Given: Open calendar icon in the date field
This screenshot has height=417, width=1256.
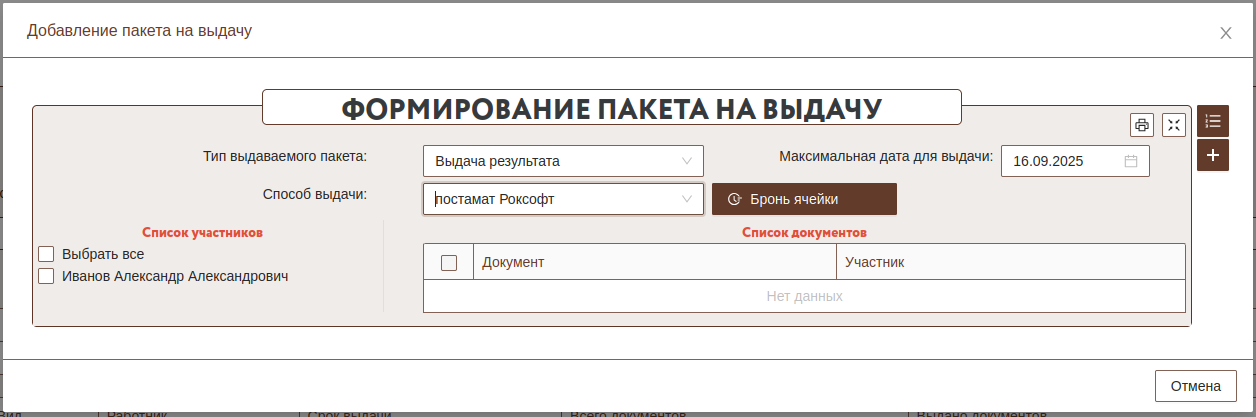Looking at the screenshot, I should 1131,161.
